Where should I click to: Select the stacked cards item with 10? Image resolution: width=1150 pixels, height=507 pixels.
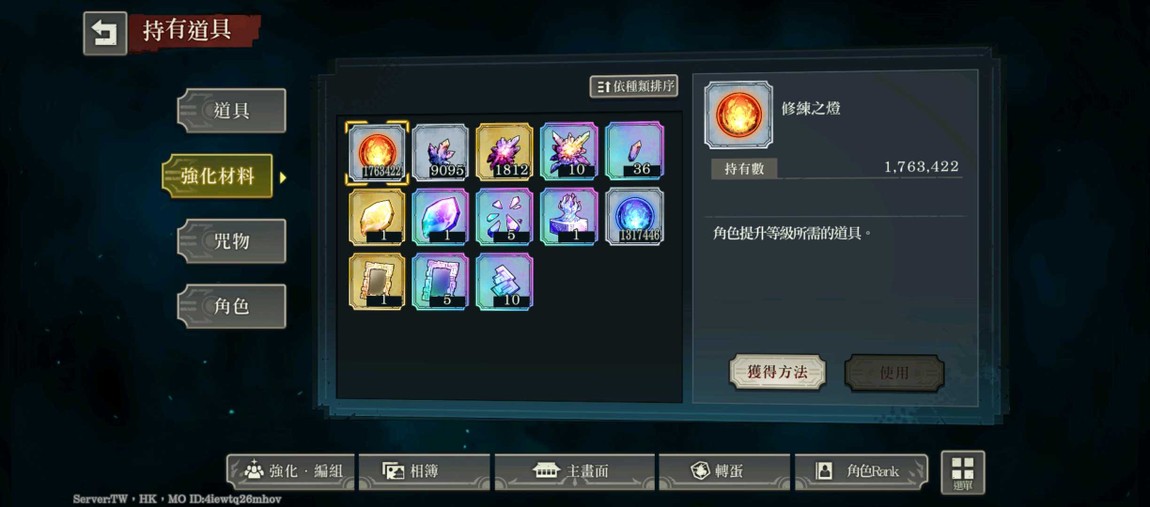[x=505, y=281]
